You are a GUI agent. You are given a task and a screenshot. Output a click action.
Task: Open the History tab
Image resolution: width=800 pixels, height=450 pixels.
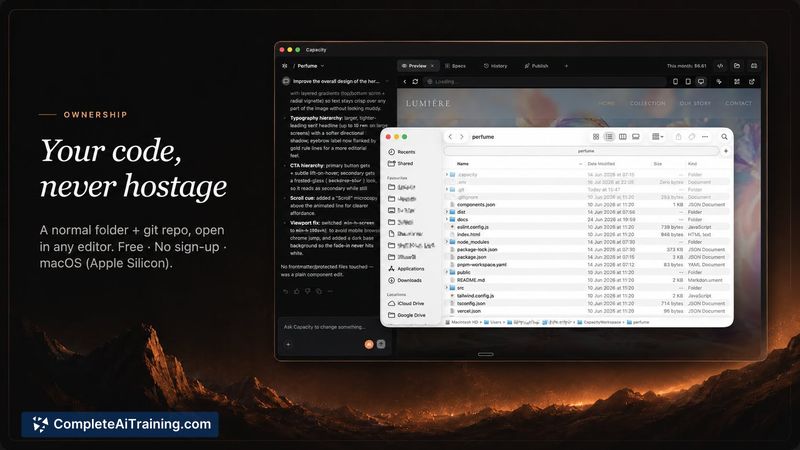click(x=495, y=66)
